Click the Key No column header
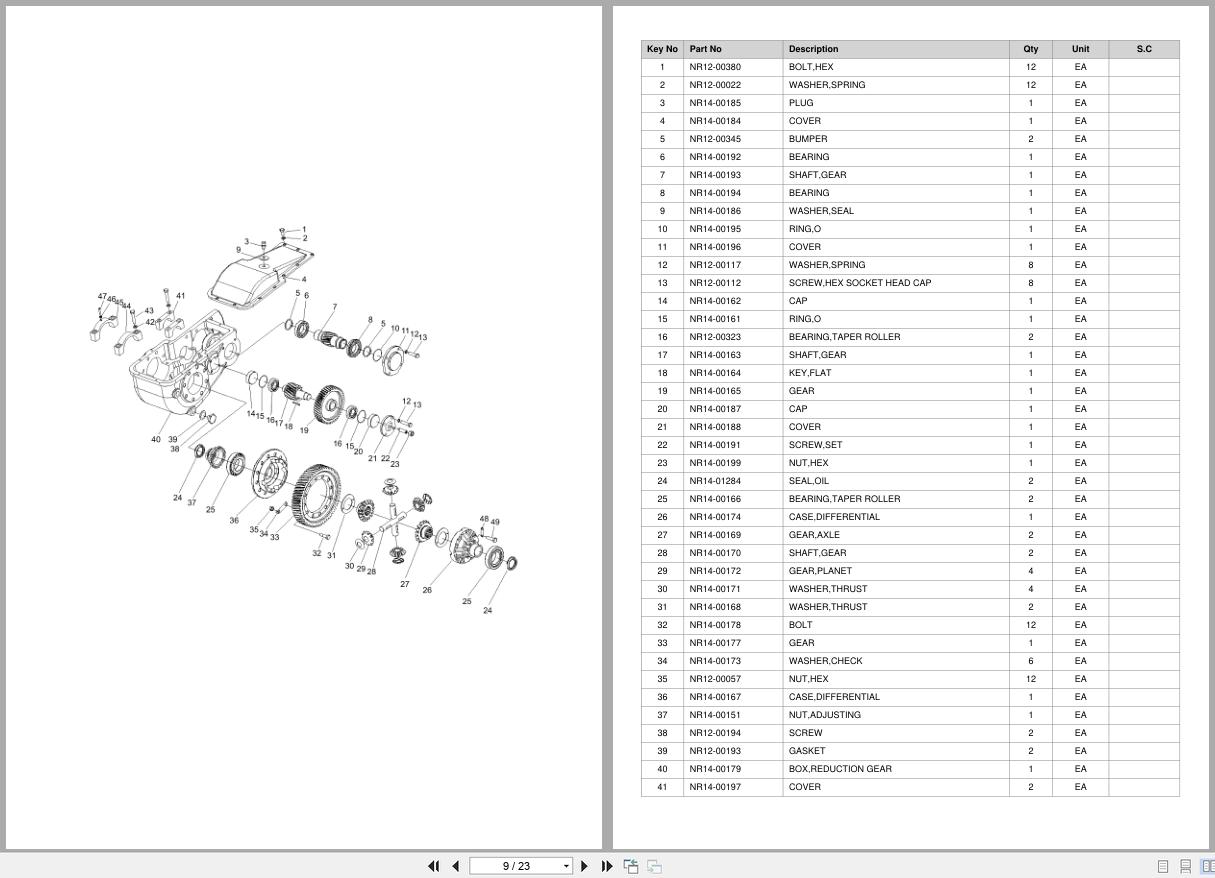Image resolution: width=1215 pixels, height=878 pixels. [662, 49]
